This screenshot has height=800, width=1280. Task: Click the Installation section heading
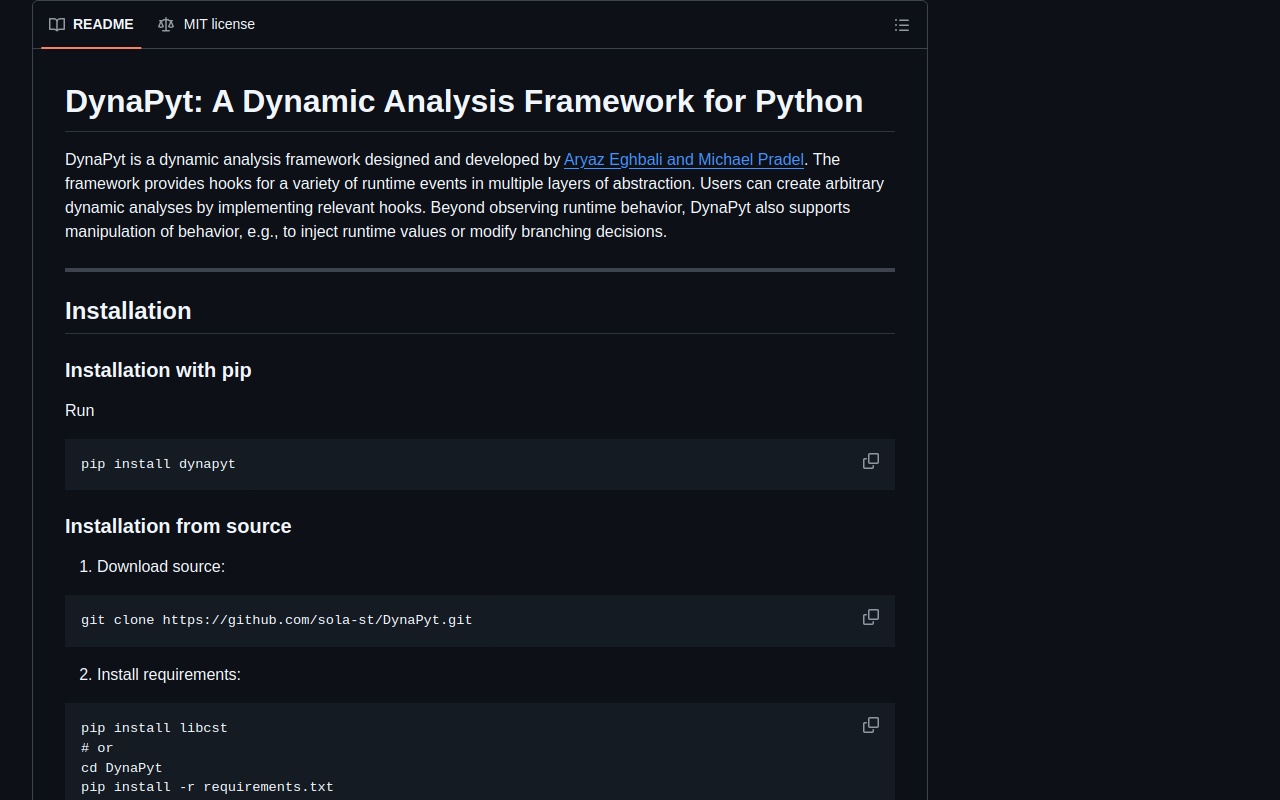pos(128,311)
